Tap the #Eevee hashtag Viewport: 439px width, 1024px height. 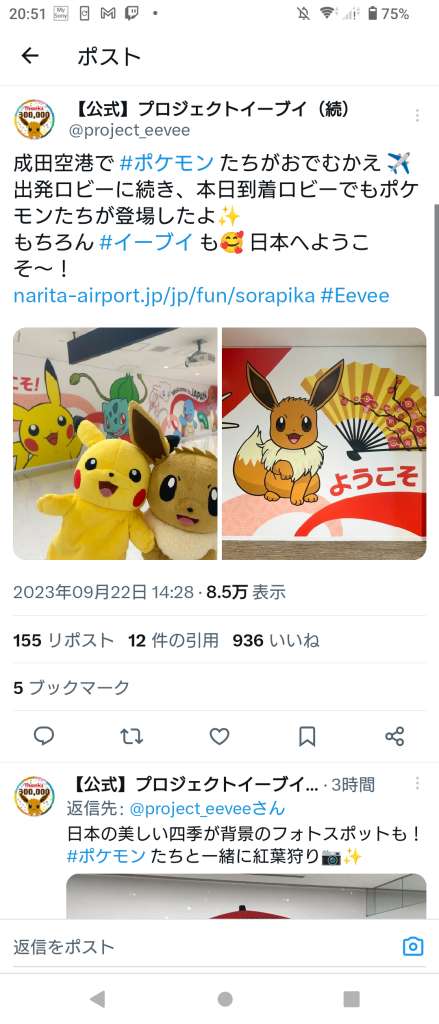click(x=355, y=296)
